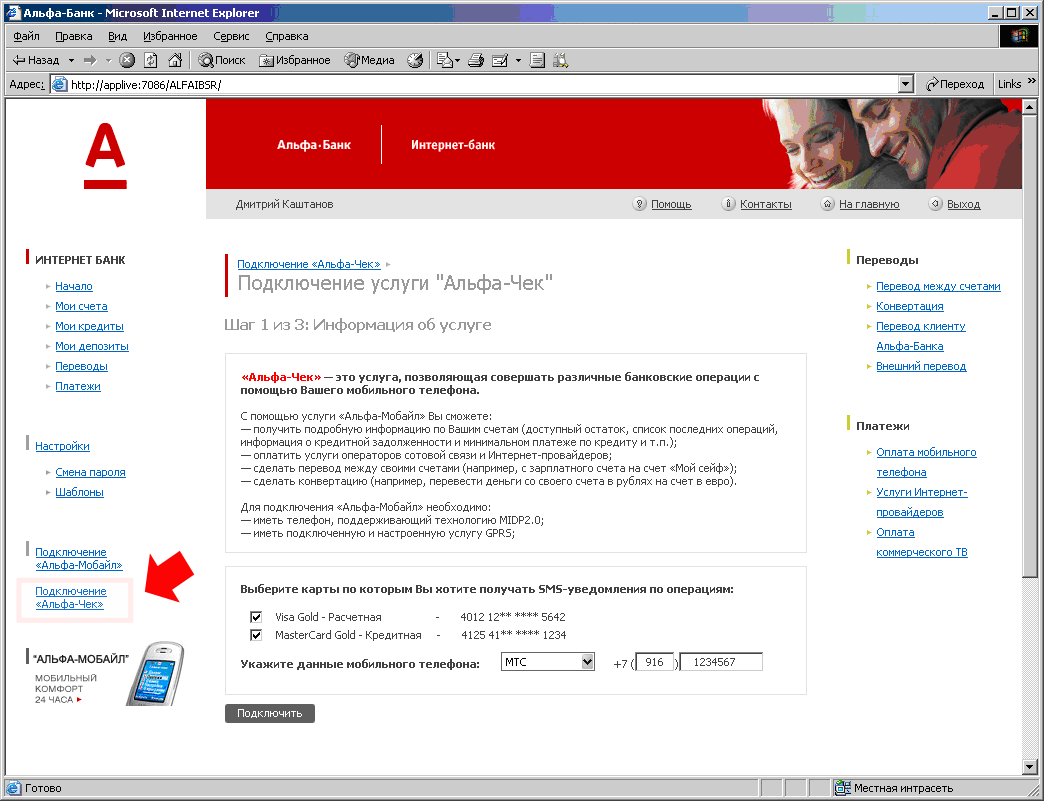Click the Forward arrow toolbar button
The image size is (1044, 801).
click(90, 60)
